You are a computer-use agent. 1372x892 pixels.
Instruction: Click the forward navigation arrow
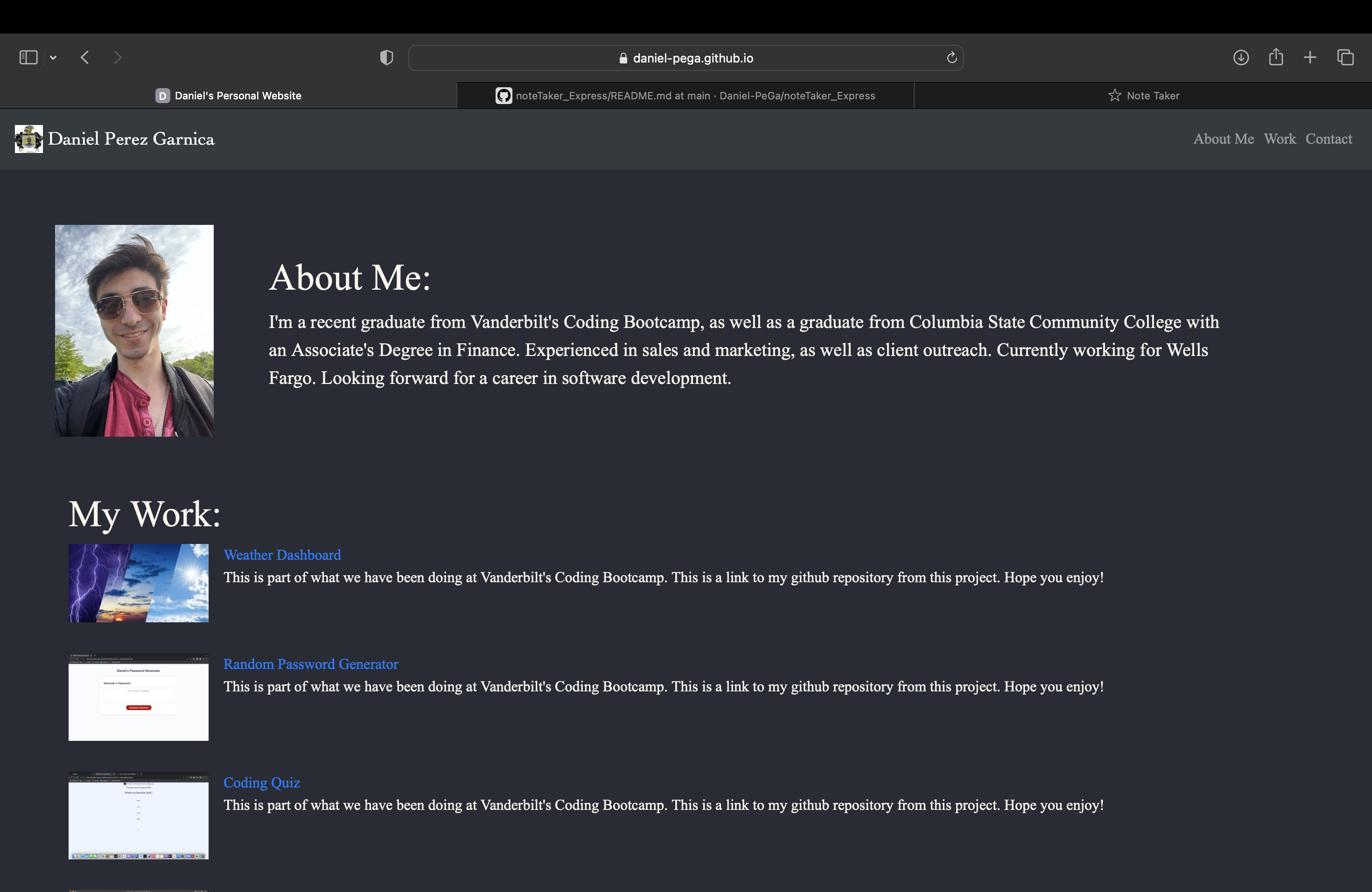pyautogui.click(x=118, y=58)
